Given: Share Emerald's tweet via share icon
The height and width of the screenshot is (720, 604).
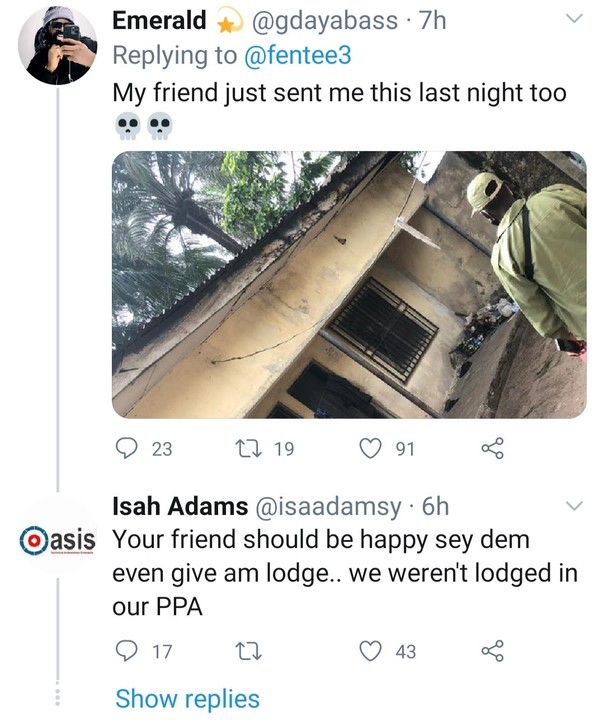Looking at the screenshot, I should [x=492, y=449].
